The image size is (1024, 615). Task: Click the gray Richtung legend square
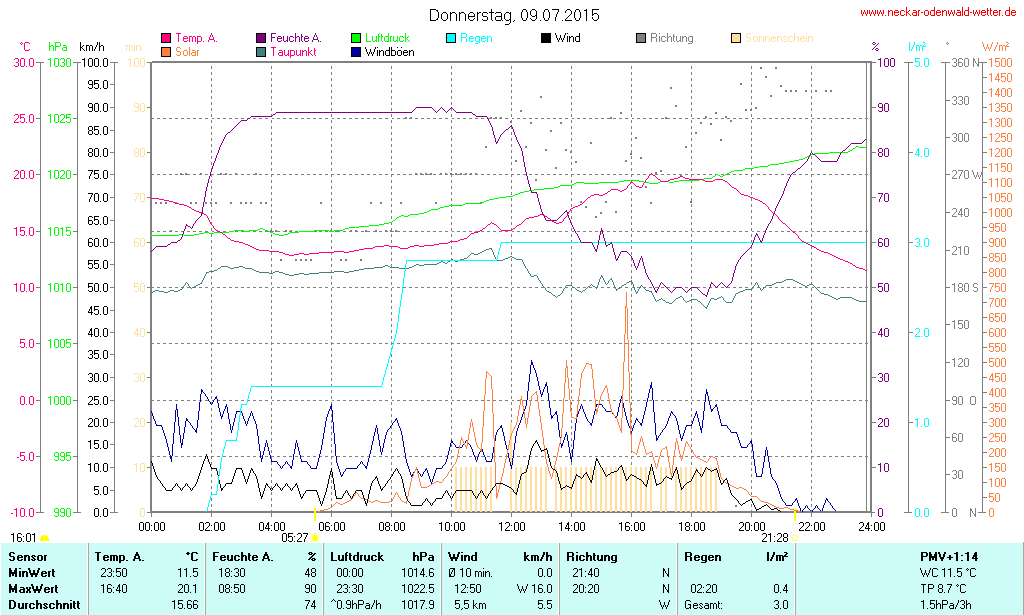tap(641, 38)
